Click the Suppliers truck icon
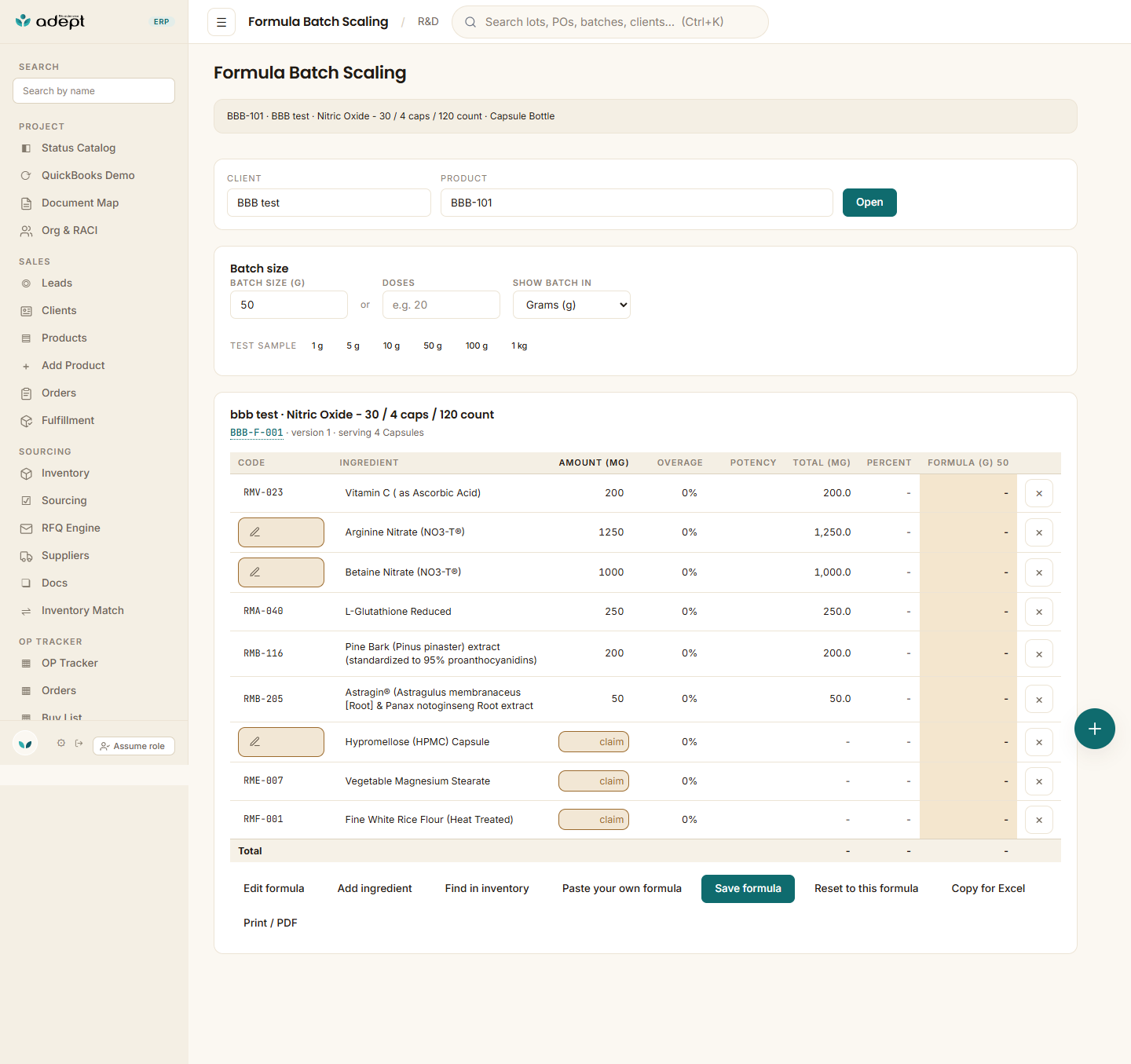1131x1064 pixels. click(x=26, y=556)
